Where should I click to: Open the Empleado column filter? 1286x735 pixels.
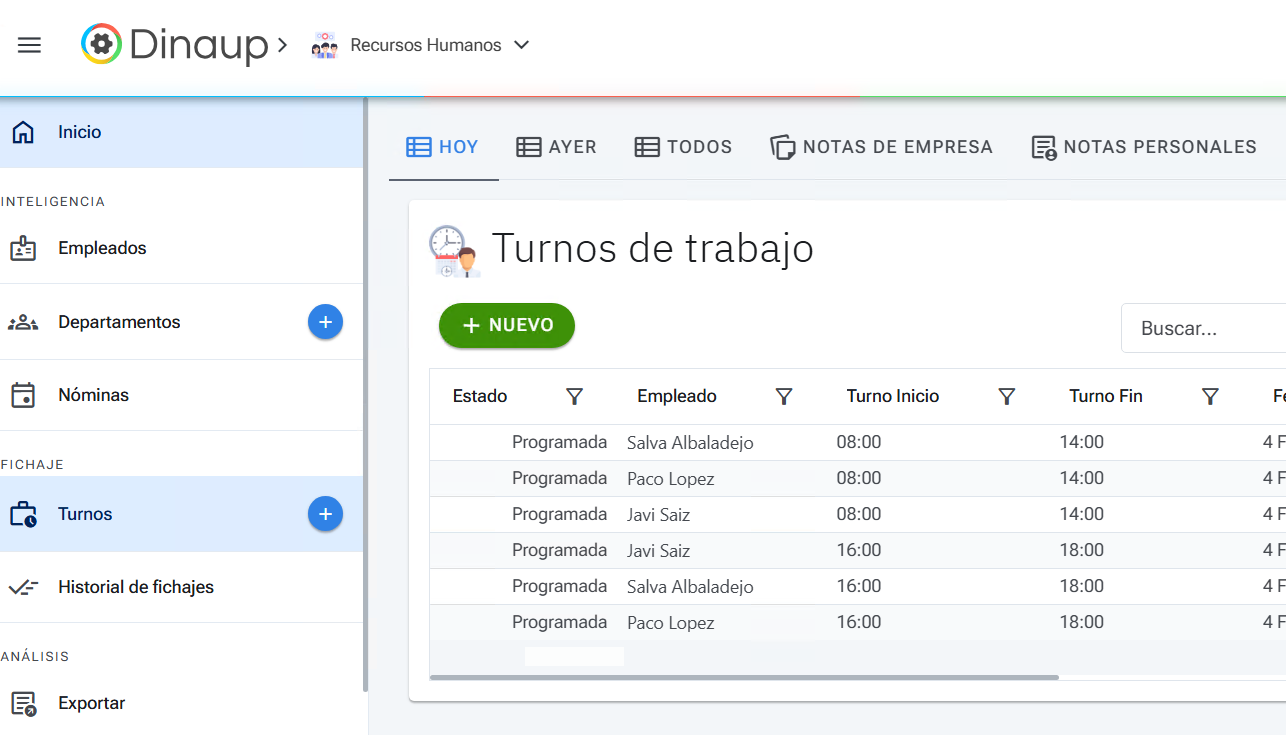click(x=784, y=396)
